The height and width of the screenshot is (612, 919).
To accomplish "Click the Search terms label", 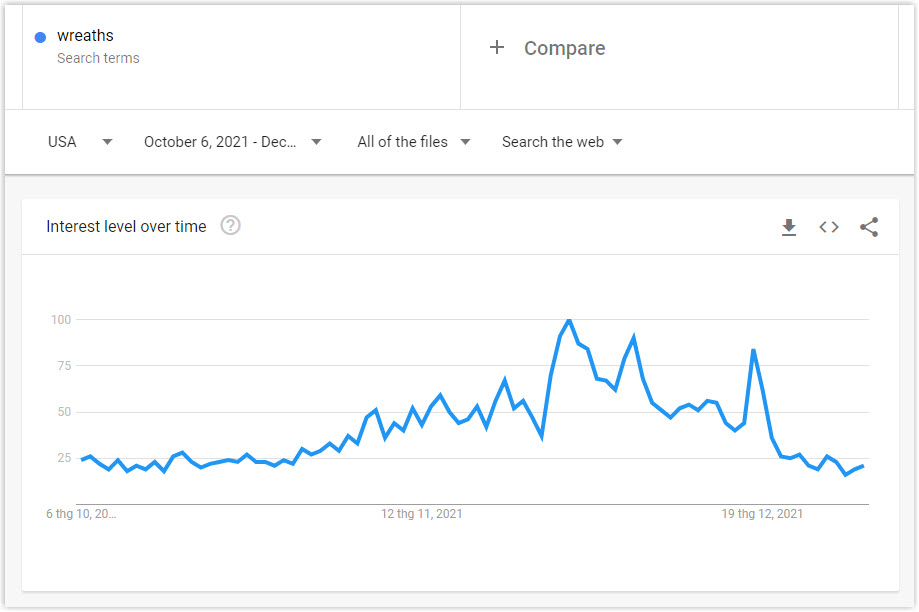I will 98,58.
